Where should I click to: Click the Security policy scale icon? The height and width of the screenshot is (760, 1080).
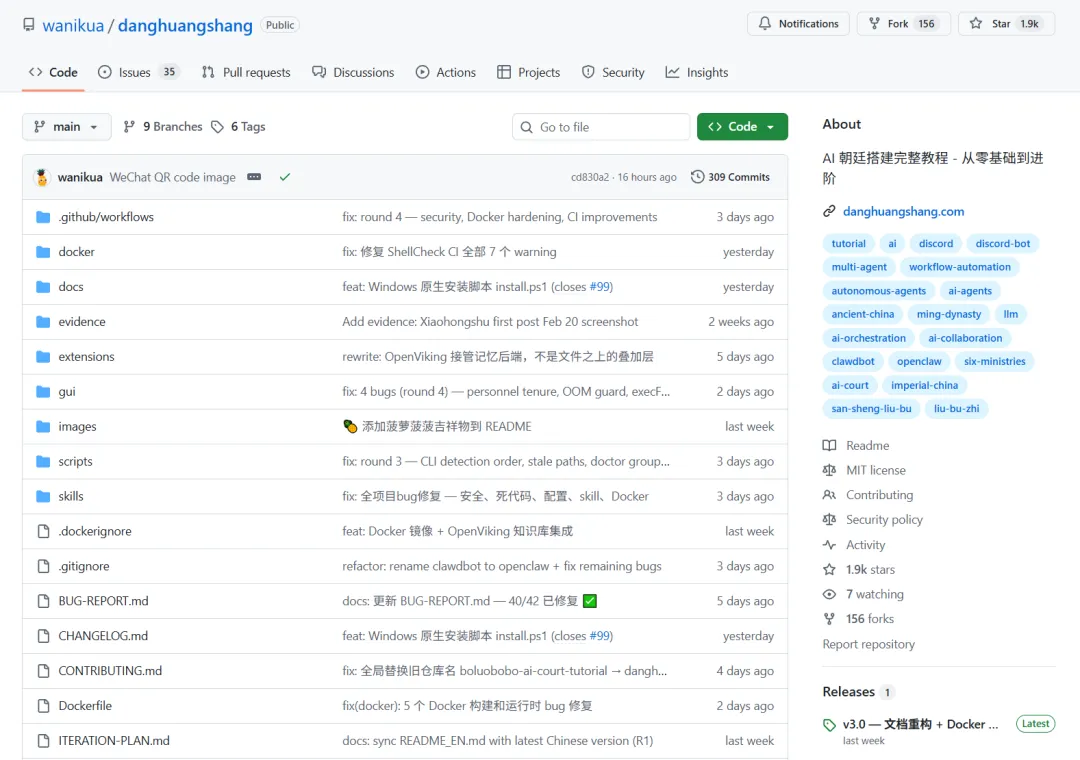(x=829, y=520)
